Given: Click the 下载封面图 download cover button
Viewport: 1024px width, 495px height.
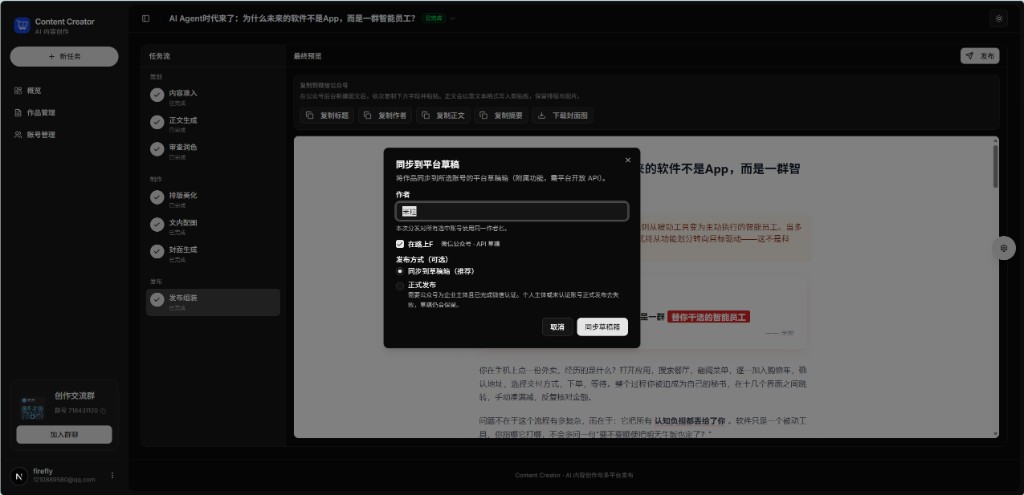Looking at the screenshot, I should pyautogui.click(x=562, y=116).
